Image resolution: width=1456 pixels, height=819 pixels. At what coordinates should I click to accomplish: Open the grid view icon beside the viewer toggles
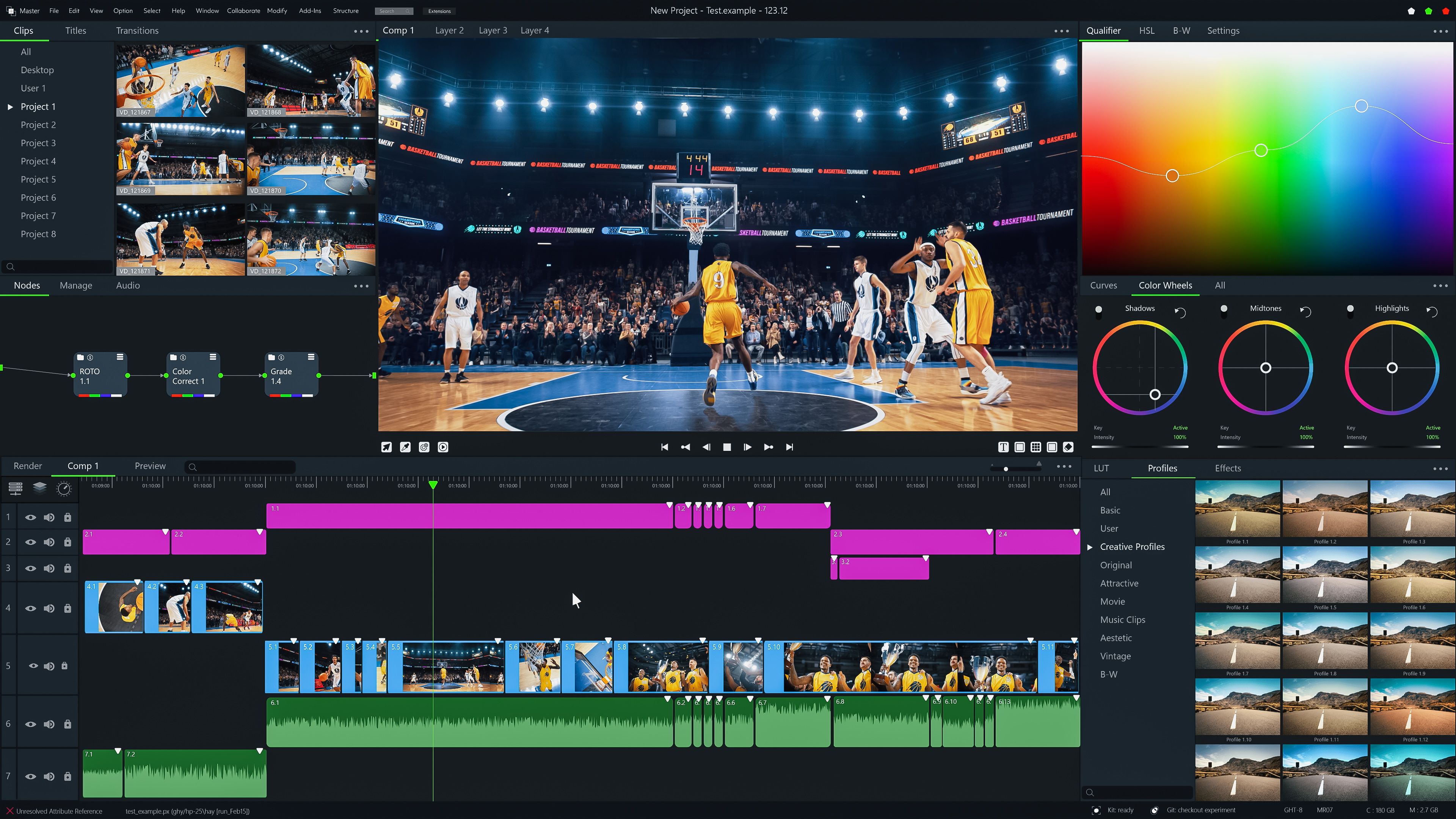pyautogui.click(x=1036, y=447)
